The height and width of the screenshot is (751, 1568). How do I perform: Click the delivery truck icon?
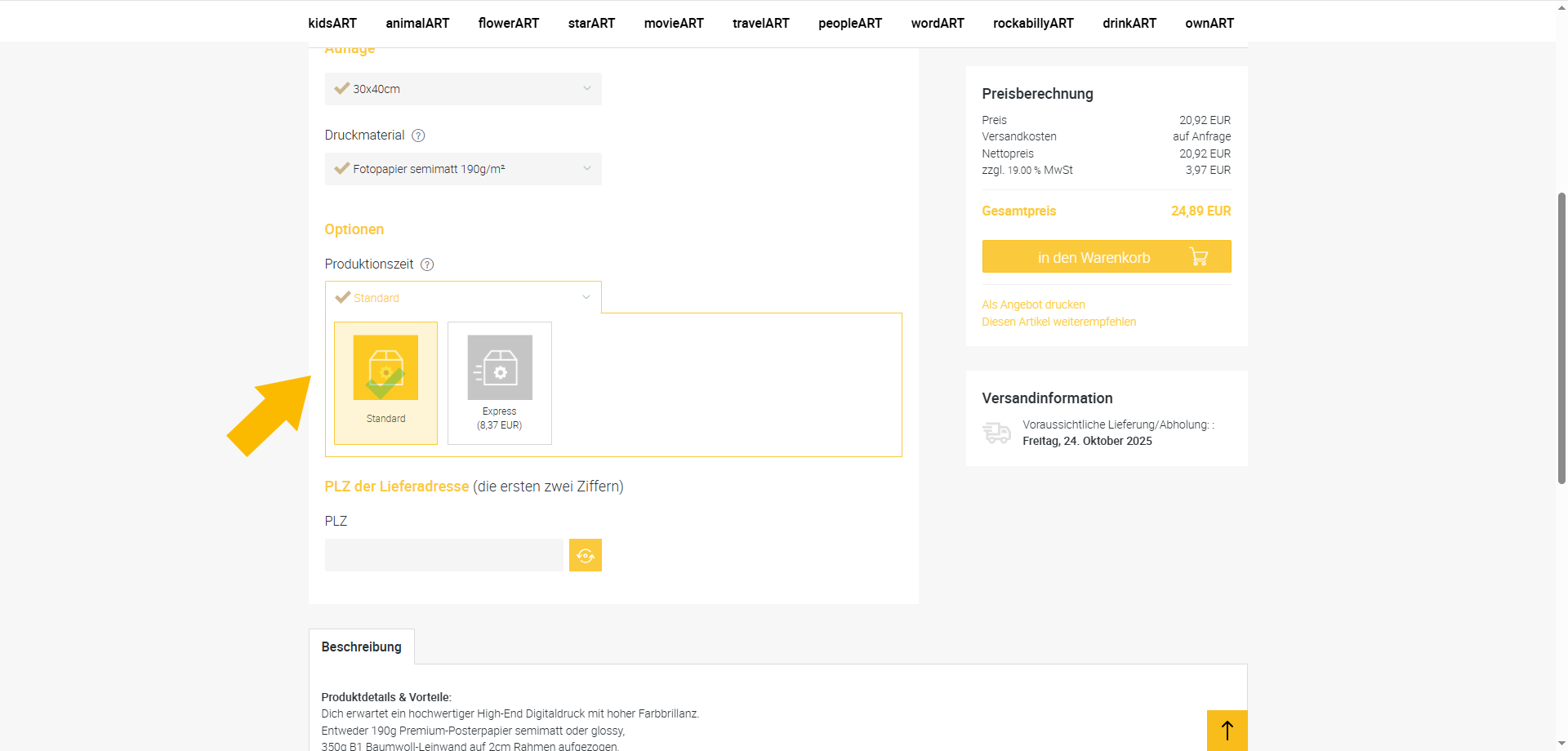click(x=996, y=433)
